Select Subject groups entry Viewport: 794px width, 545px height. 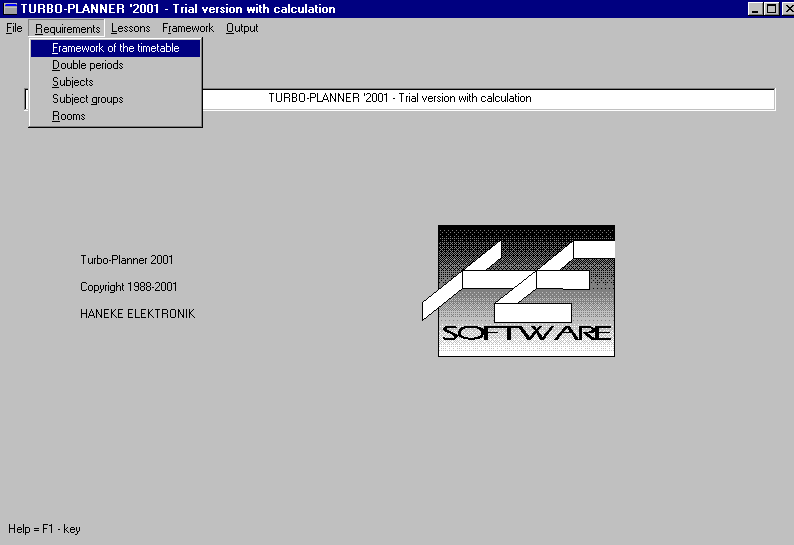click(x=115, y=99)
